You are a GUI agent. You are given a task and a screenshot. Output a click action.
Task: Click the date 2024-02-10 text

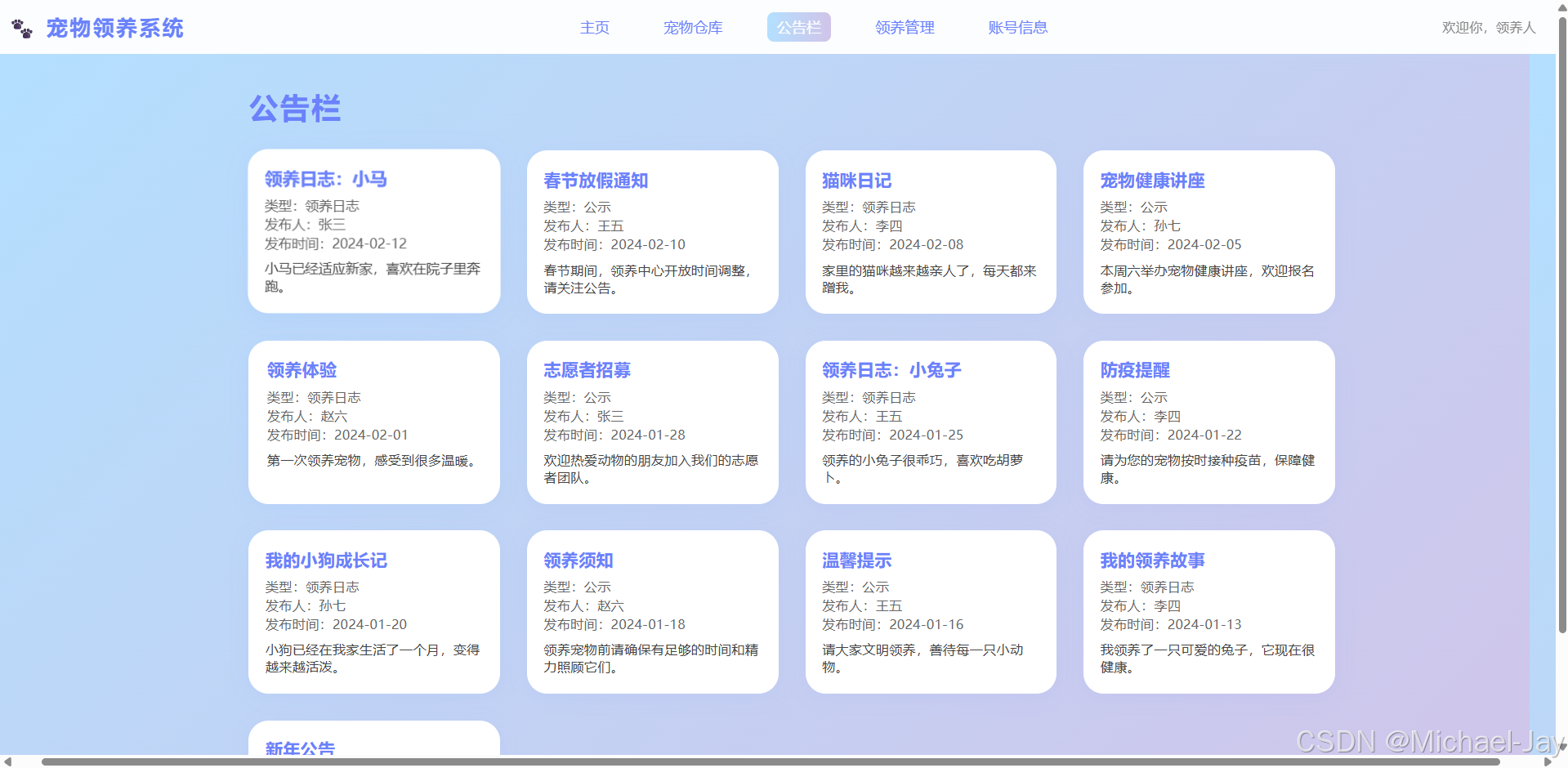point(648,244)
